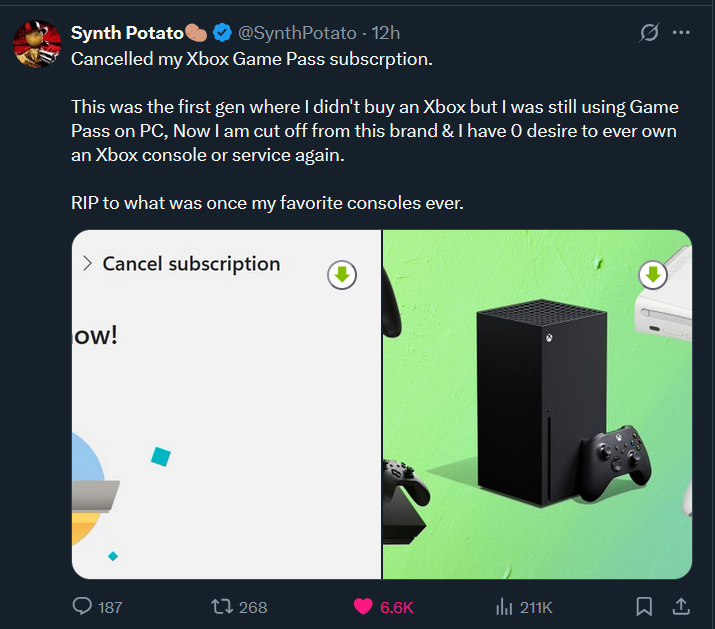
Task: Click the 12h timestamp
Action: click(x=385, y=33)
